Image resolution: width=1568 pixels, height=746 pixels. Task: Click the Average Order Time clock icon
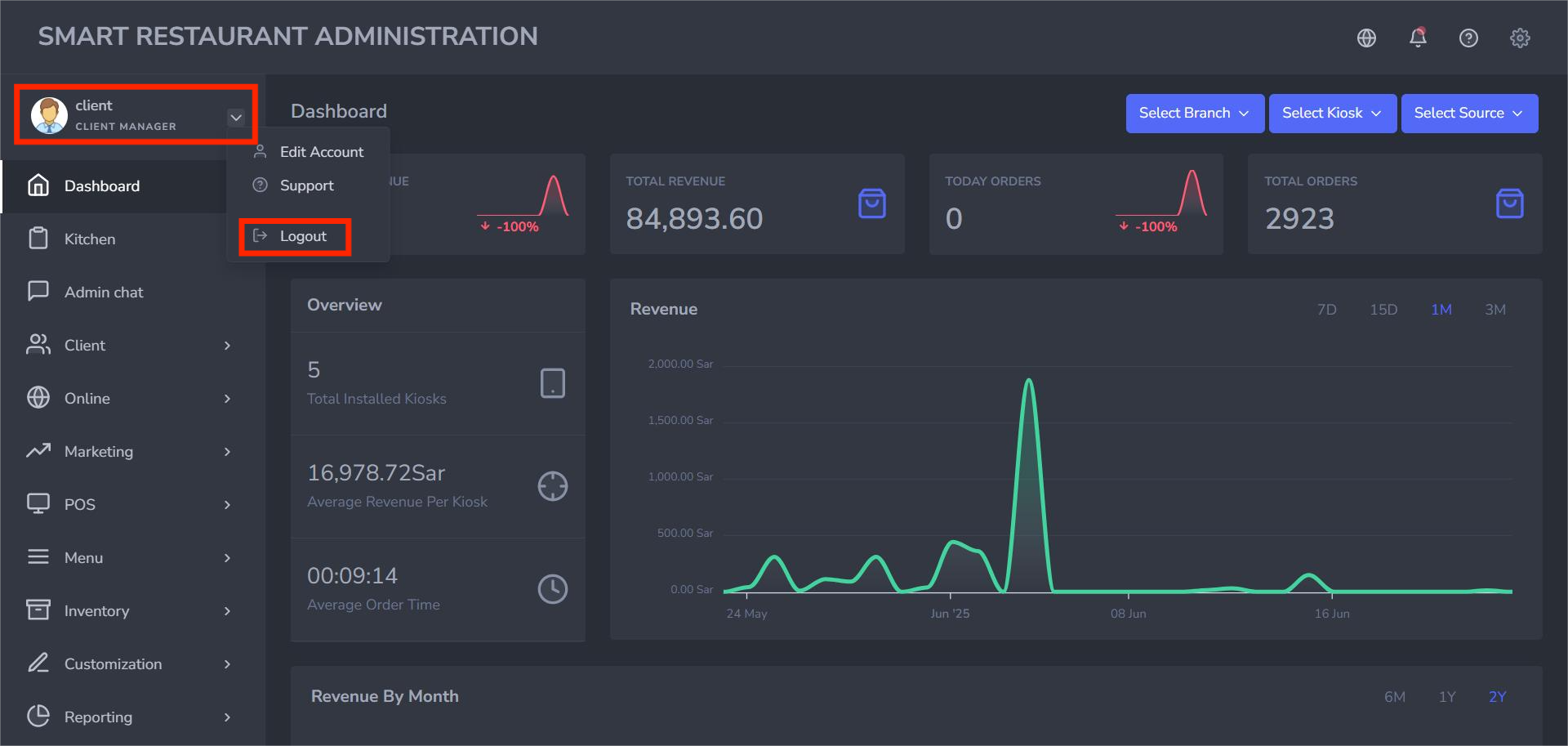tap(553, 589)
